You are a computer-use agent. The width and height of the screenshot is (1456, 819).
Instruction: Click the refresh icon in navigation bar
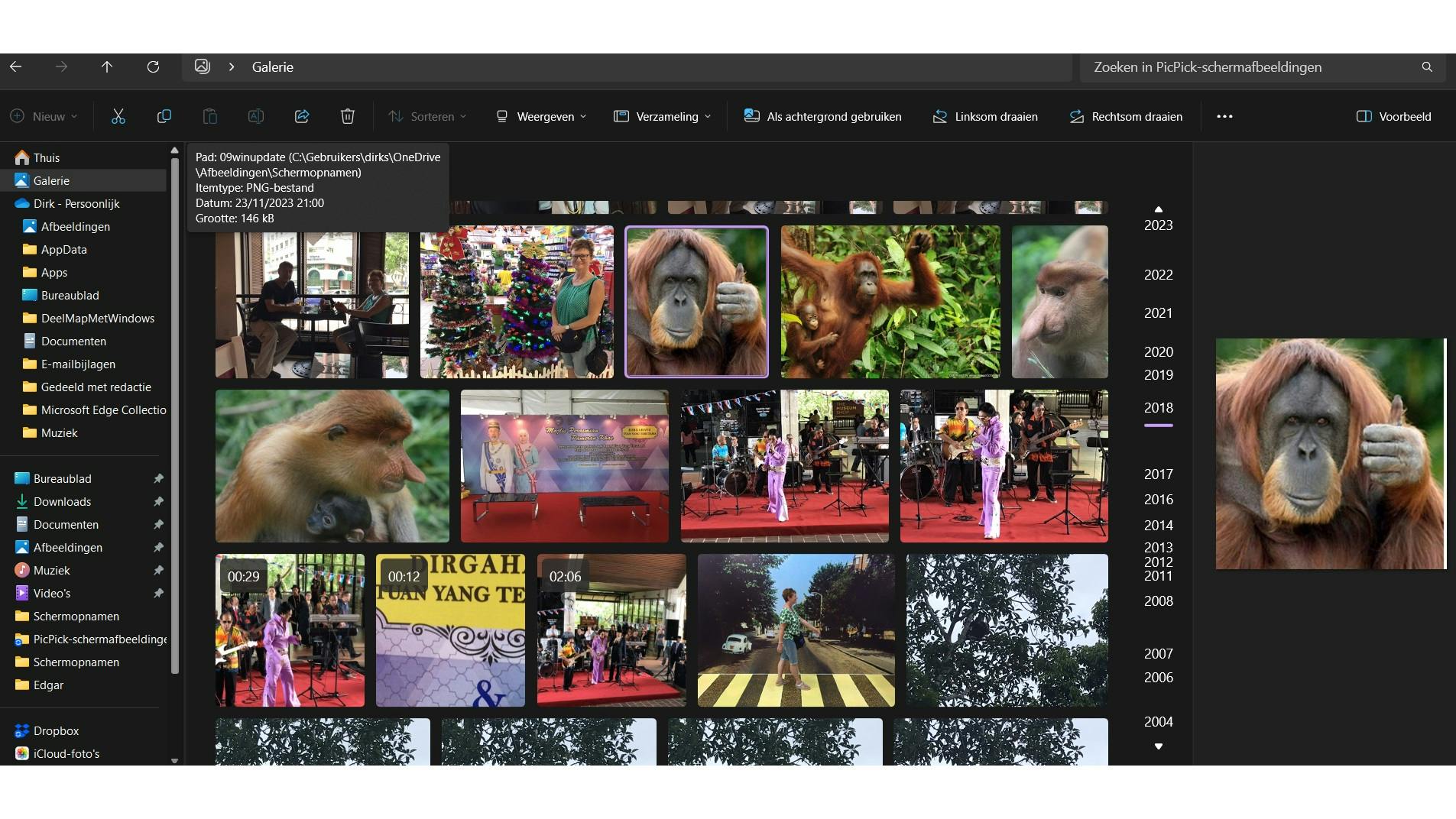[x=153, y=67]
